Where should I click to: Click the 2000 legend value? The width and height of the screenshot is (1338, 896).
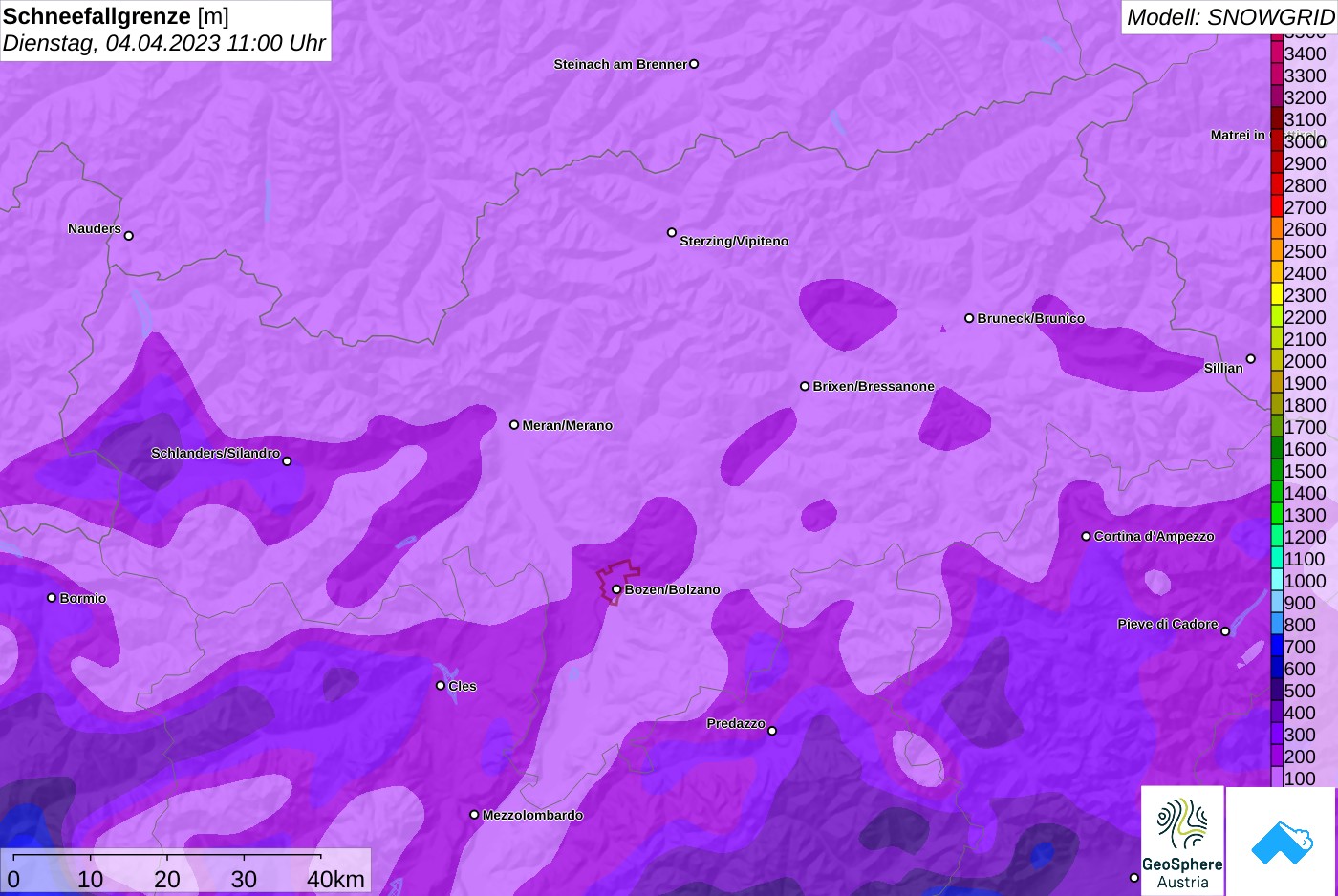click(1305, 361)
